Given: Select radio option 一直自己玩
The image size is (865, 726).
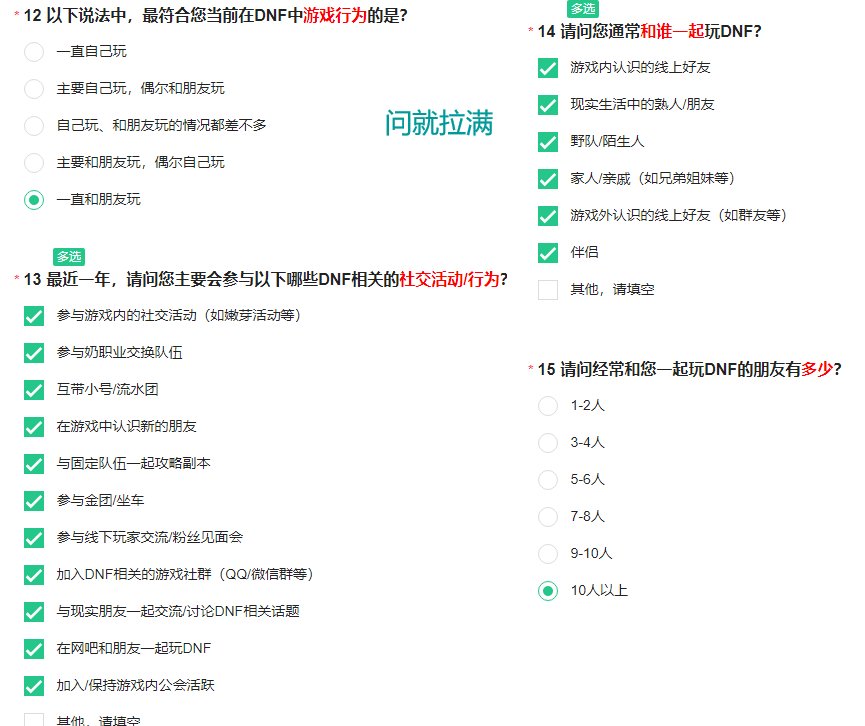Looking at the screenshot, I should point(34,52).
